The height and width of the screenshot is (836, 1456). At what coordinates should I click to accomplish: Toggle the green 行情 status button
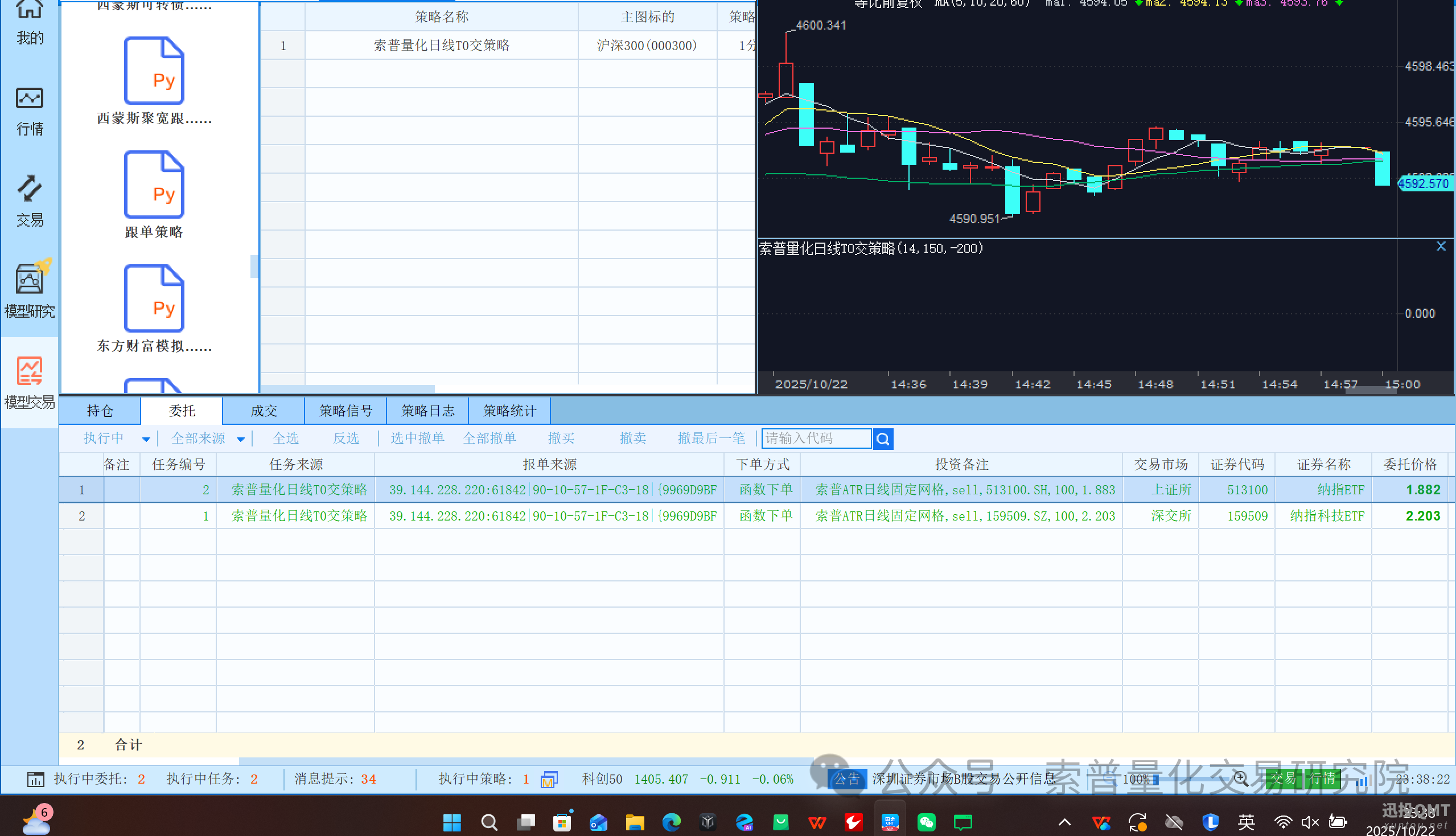(x=1322, y=778)
